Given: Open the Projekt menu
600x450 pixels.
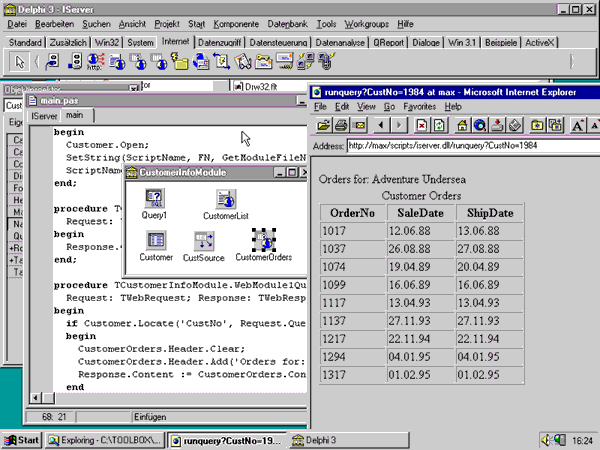Looking at the screenshot, I should tap(167, 24).
